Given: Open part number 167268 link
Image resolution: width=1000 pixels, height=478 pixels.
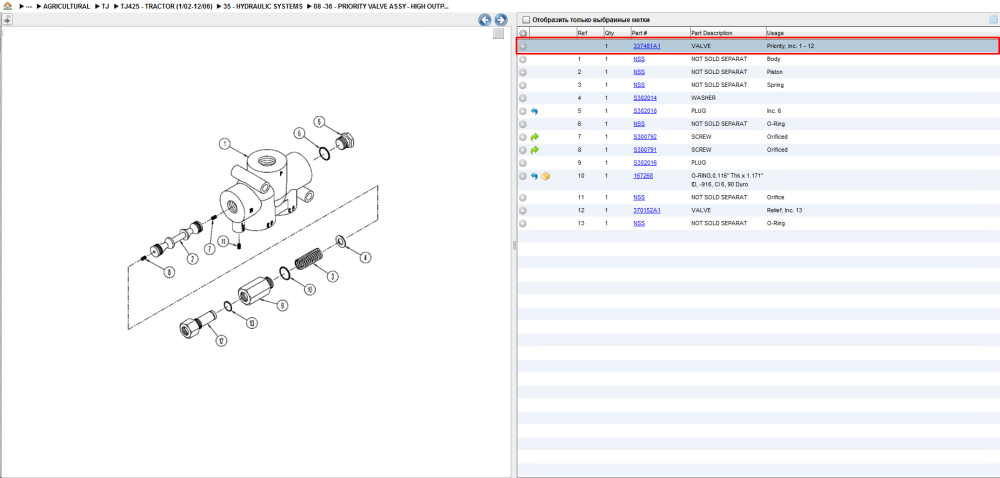Looking at the screenshot, I should tap(643, 176).
